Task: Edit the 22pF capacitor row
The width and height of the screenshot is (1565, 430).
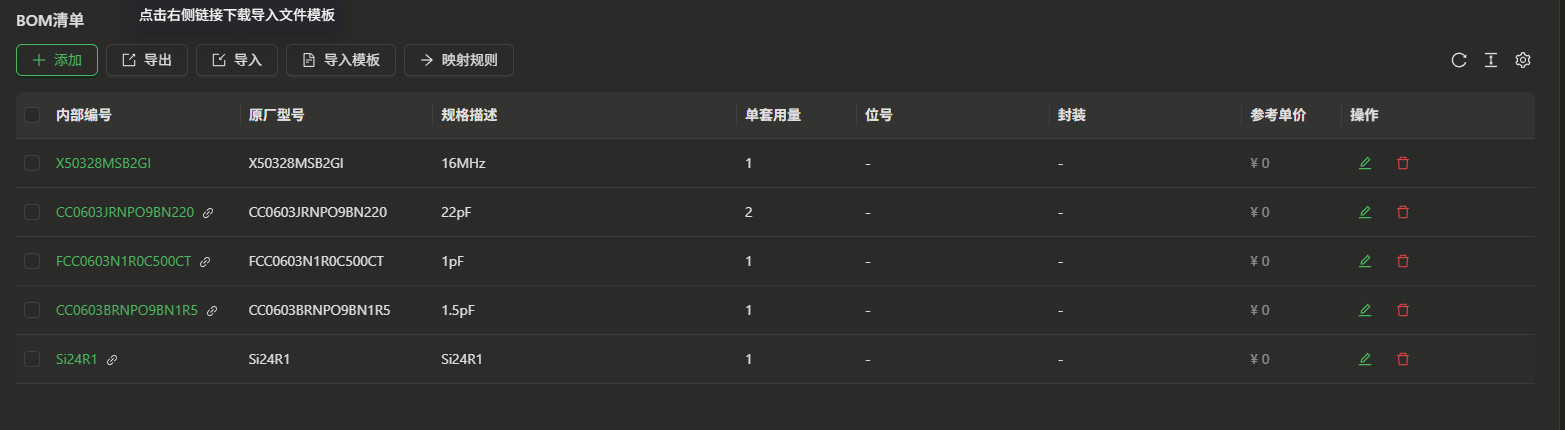Action: [x=1365, y=212]
